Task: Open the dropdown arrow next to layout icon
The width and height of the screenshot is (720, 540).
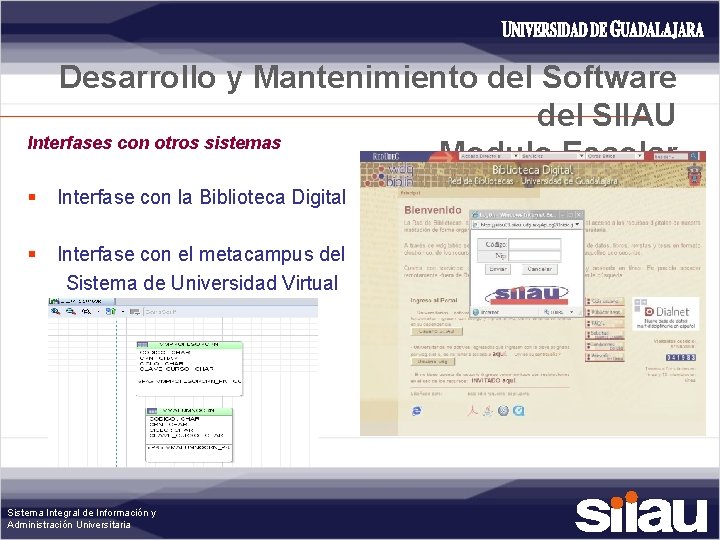Action: pyautogui.click(x=123, y=312)
